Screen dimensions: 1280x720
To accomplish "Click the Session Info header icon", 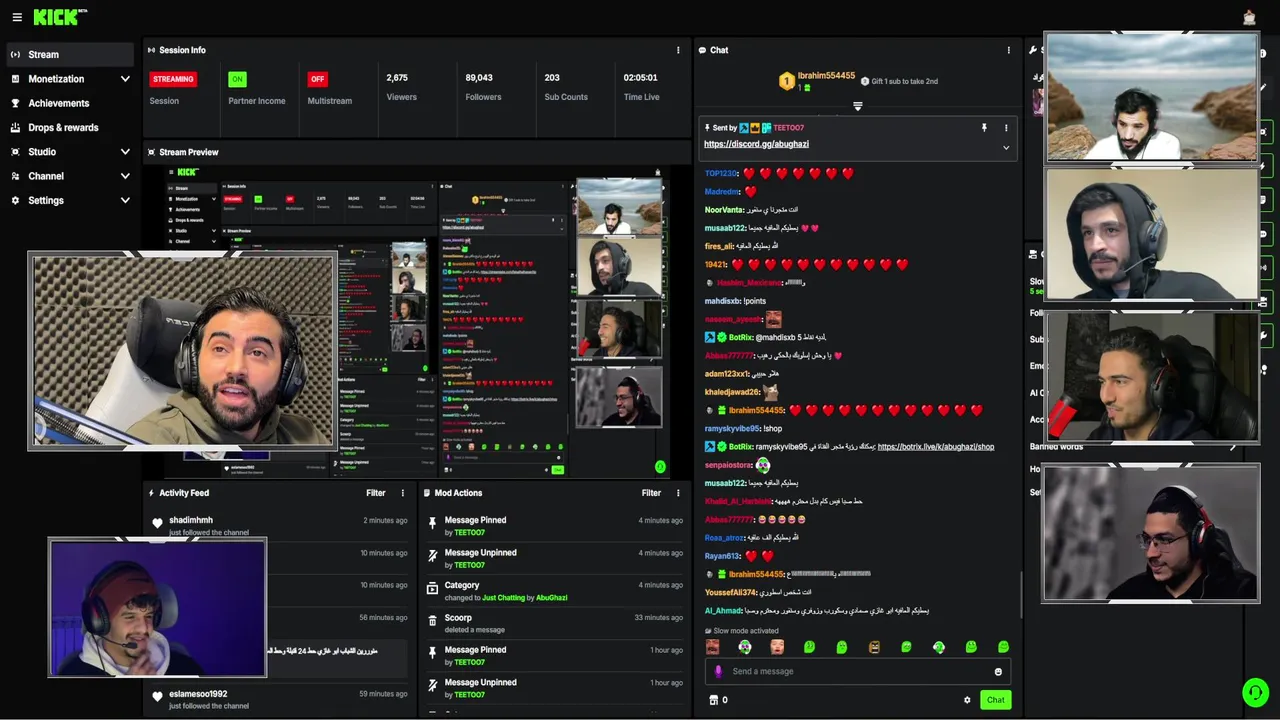I will coord(151,50).
